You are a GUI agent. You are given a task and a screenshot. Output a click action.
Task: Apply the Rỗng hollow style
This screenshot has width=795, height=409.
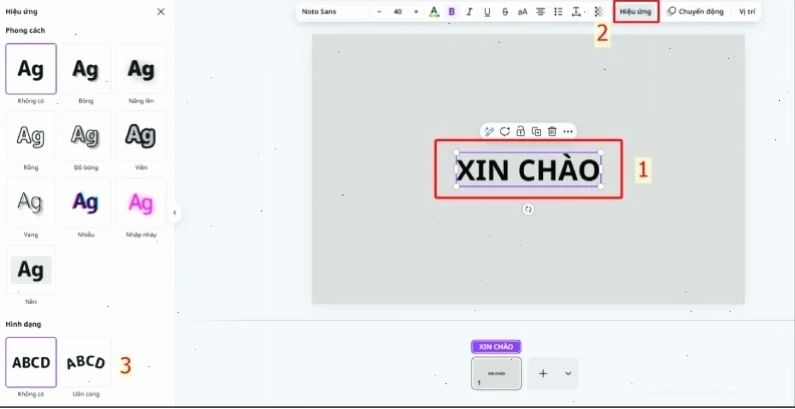pos(31,136)
